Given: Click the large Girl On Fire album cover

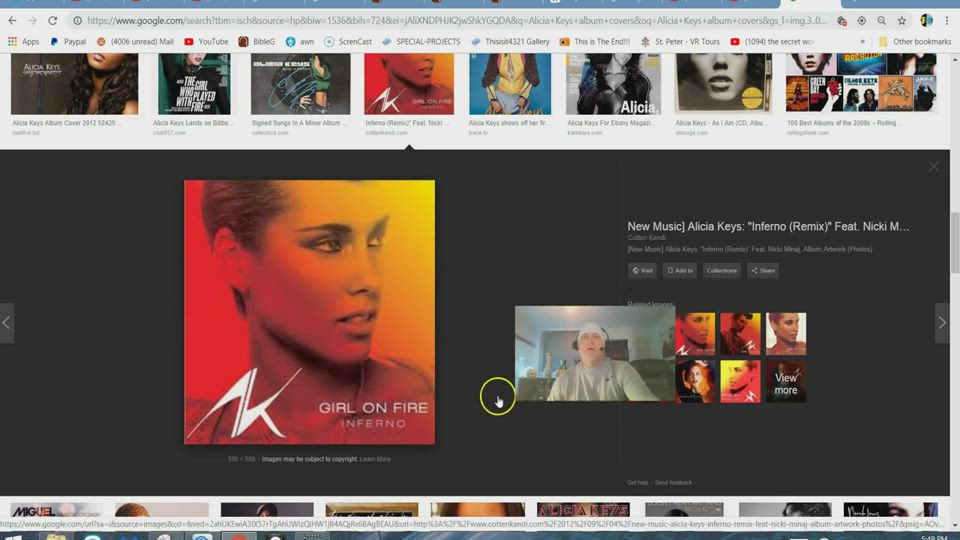Looking at the screenshot, I should click(309, 312).
